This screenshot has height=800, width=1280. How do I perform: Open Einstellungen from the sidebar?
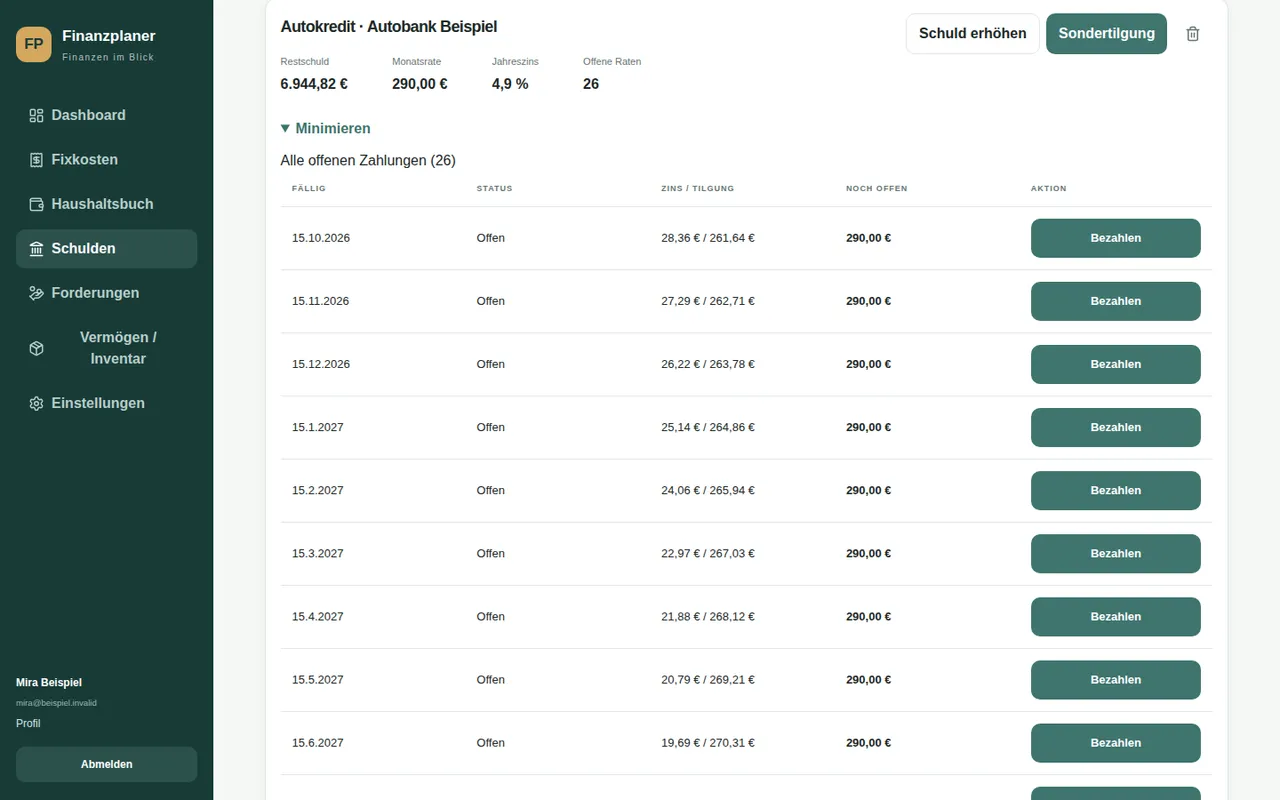coord(106,404)
